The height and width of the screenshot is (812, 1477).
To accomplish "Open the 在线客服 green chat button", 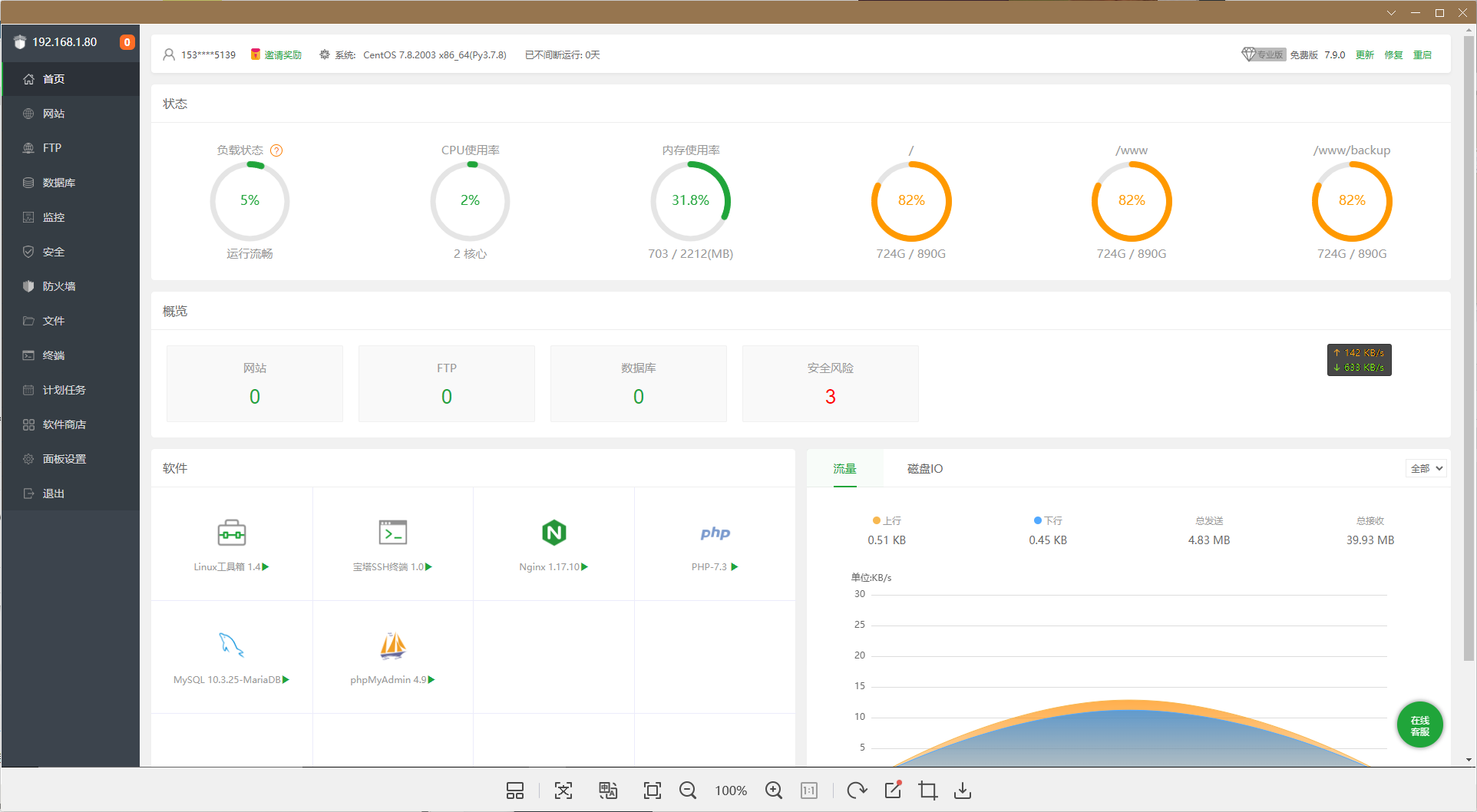I will tap(1419, 725).
